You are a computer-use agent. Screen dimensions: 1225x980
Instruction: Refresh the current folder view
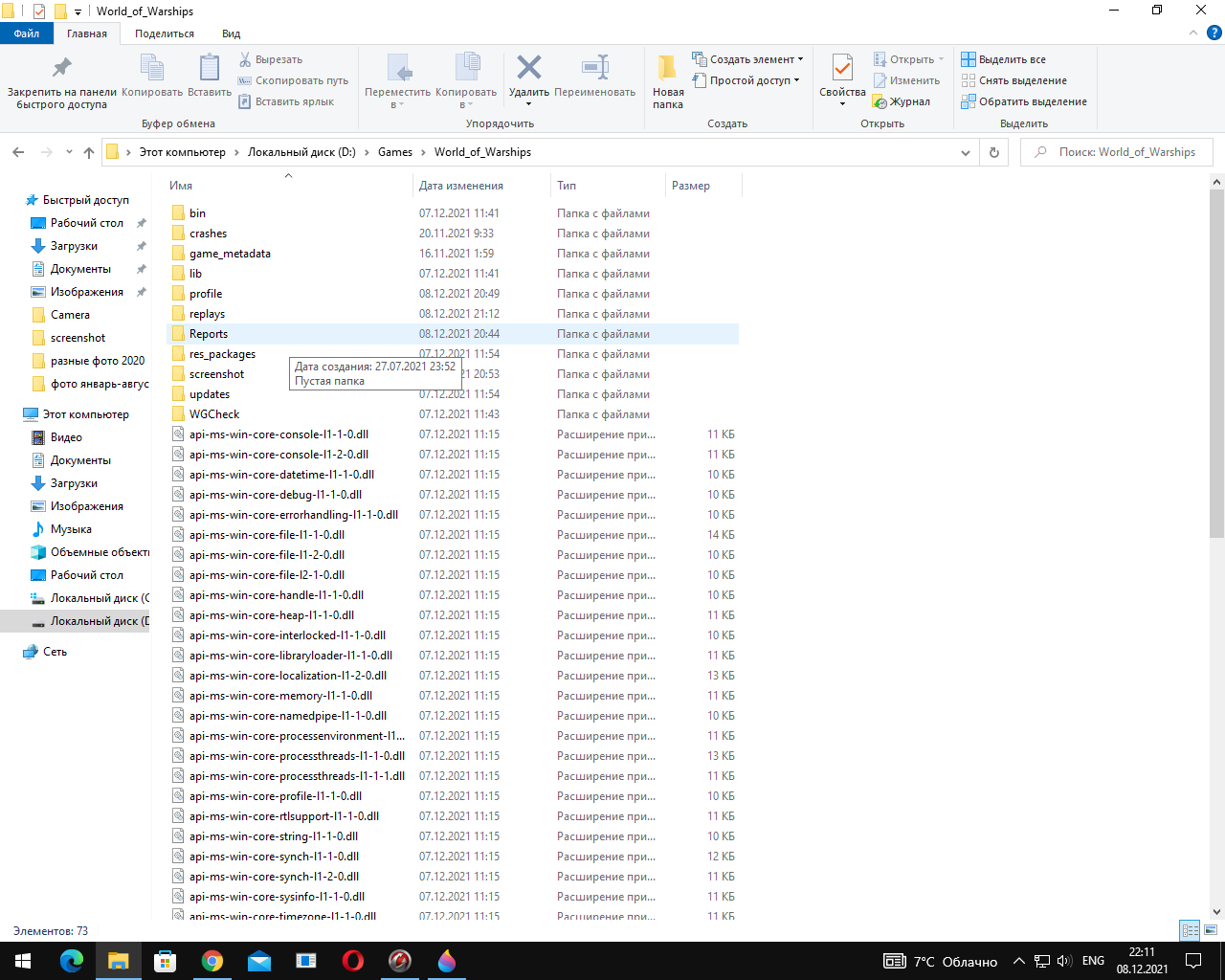(x=993, y=152)
